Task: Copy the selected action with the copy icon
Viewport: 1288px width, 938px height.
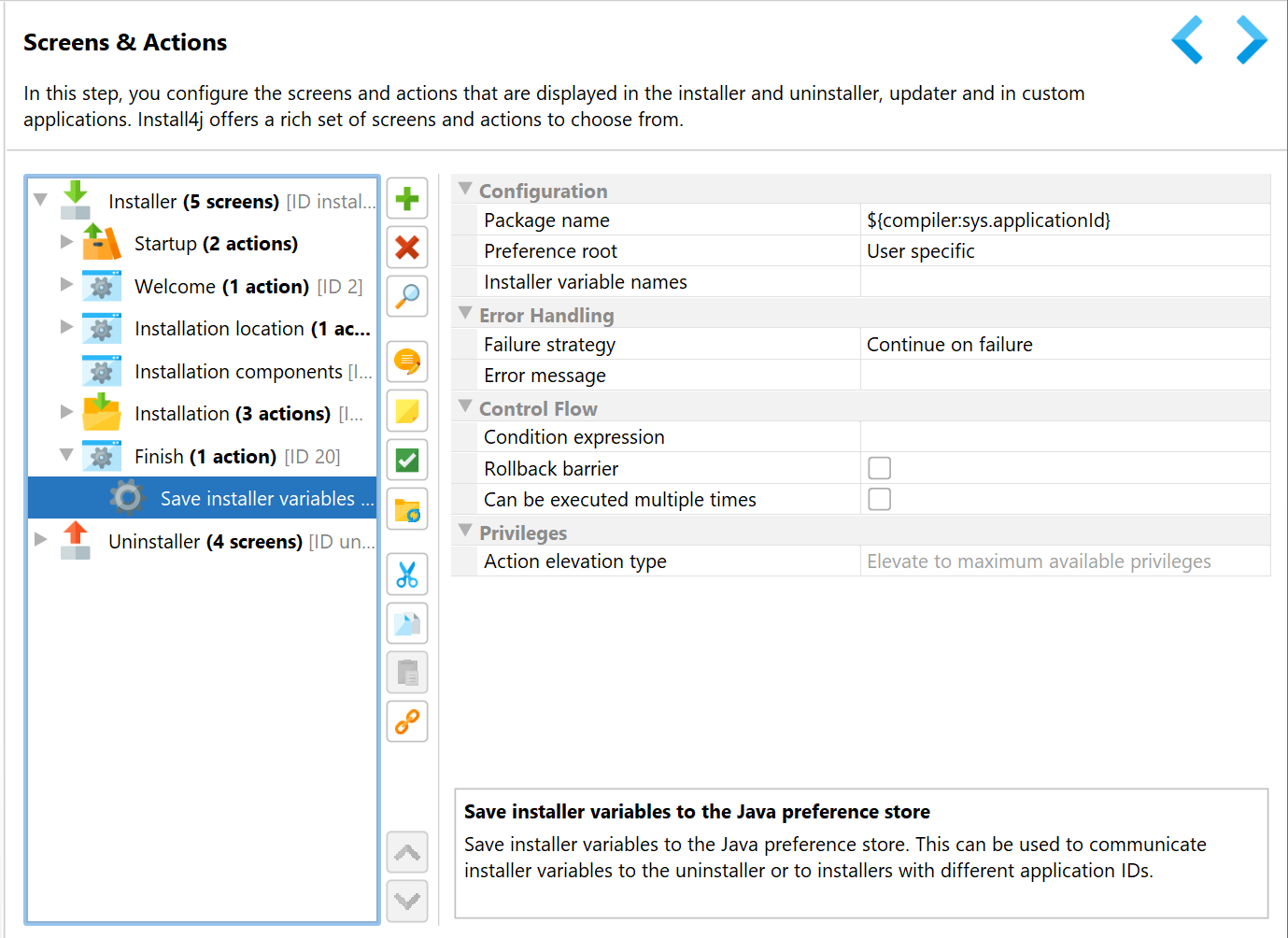Action: click(407, 623)
